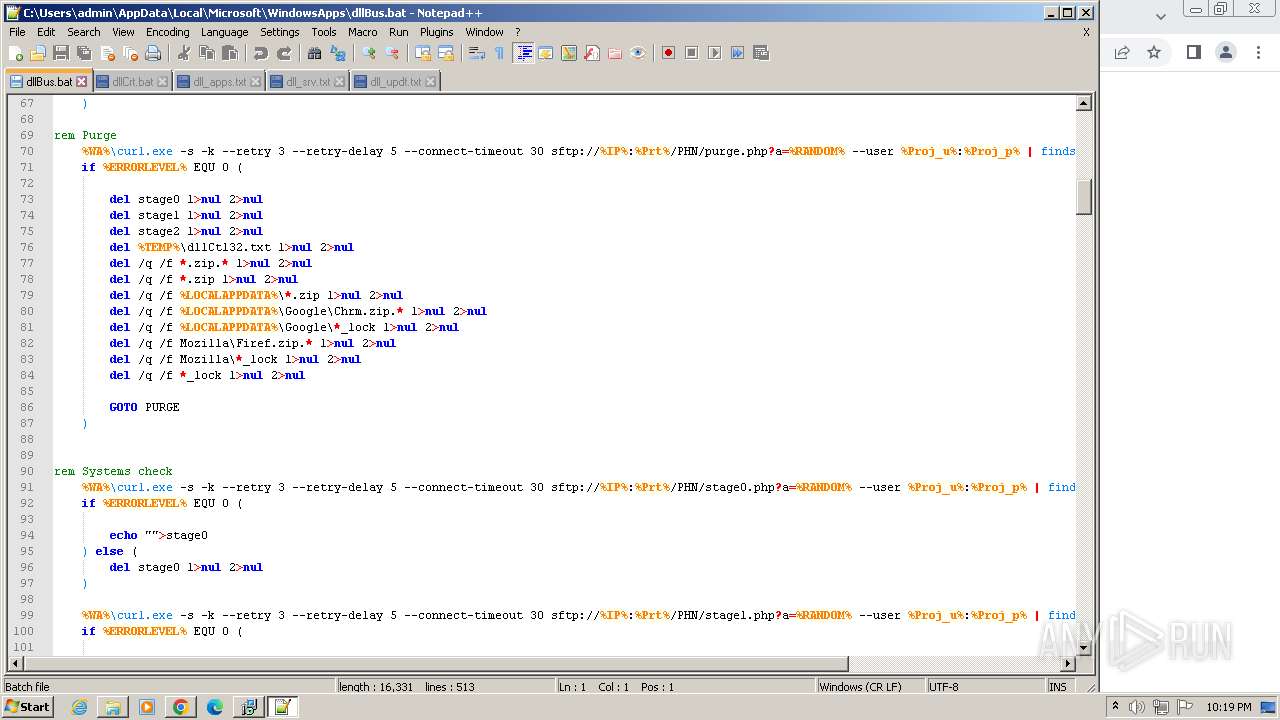Toggle show all characters pilcrow icon
Screen dimensions: 1280x720
click(500, 53)
